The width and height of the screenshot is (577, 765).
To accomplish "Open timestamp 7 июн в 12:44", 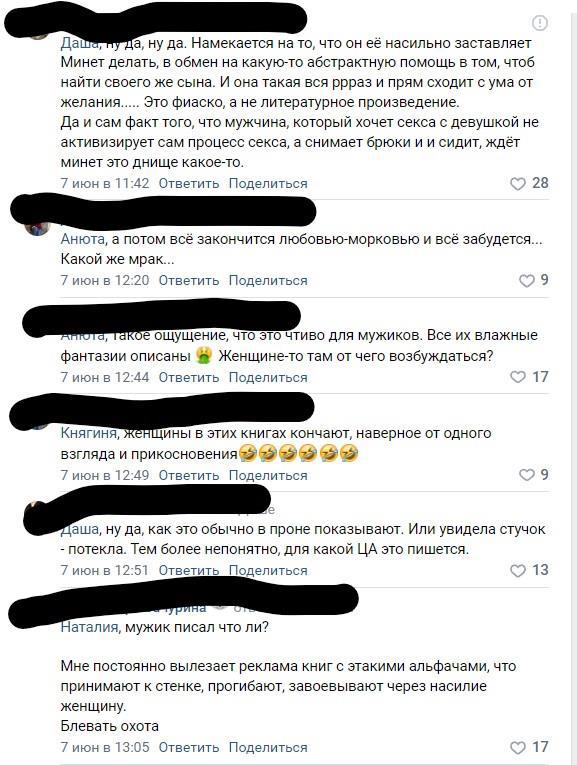I will [x=104, y=378].
